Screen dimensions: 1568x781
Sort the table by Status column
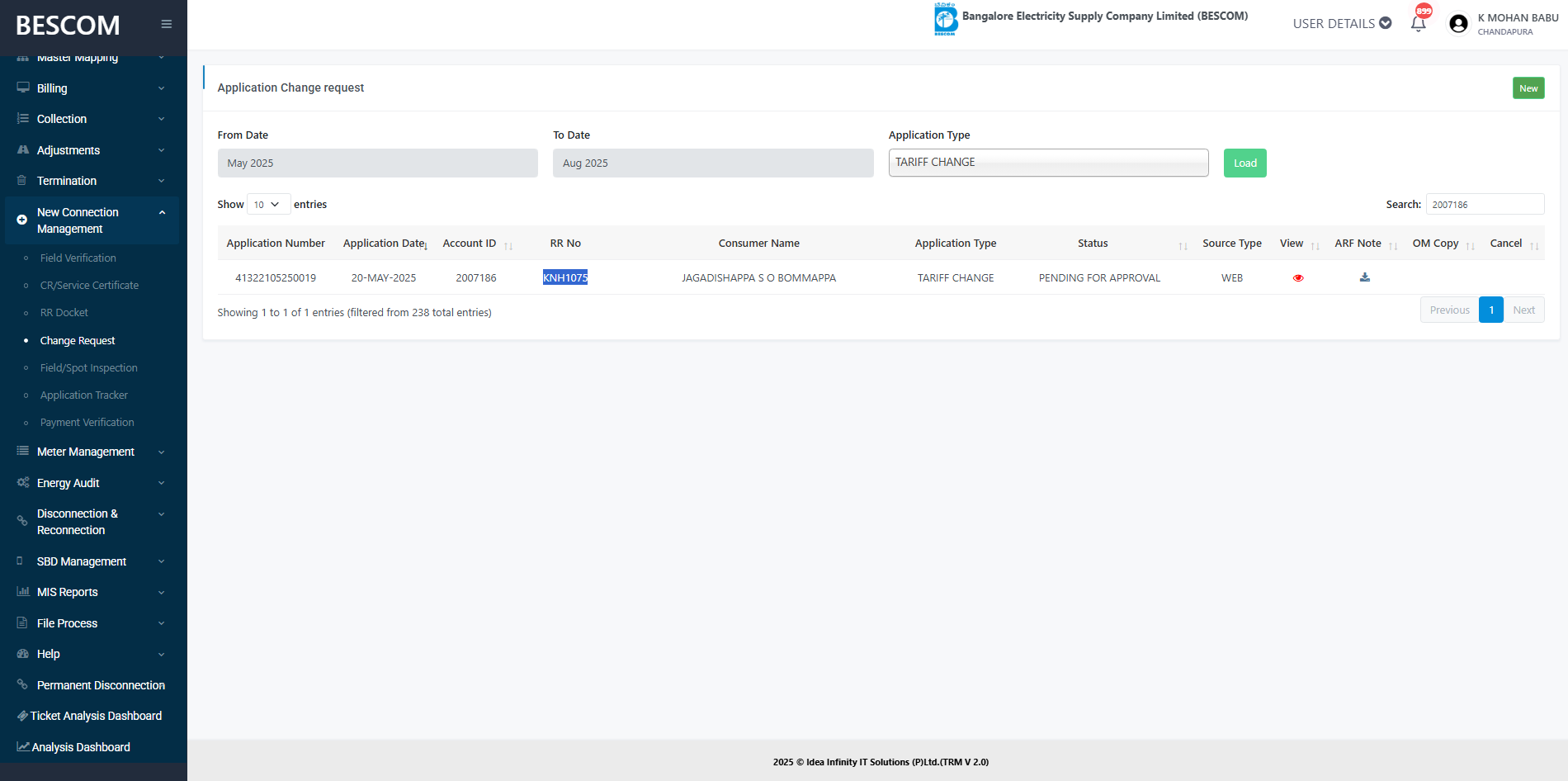tap(1183, 245)
